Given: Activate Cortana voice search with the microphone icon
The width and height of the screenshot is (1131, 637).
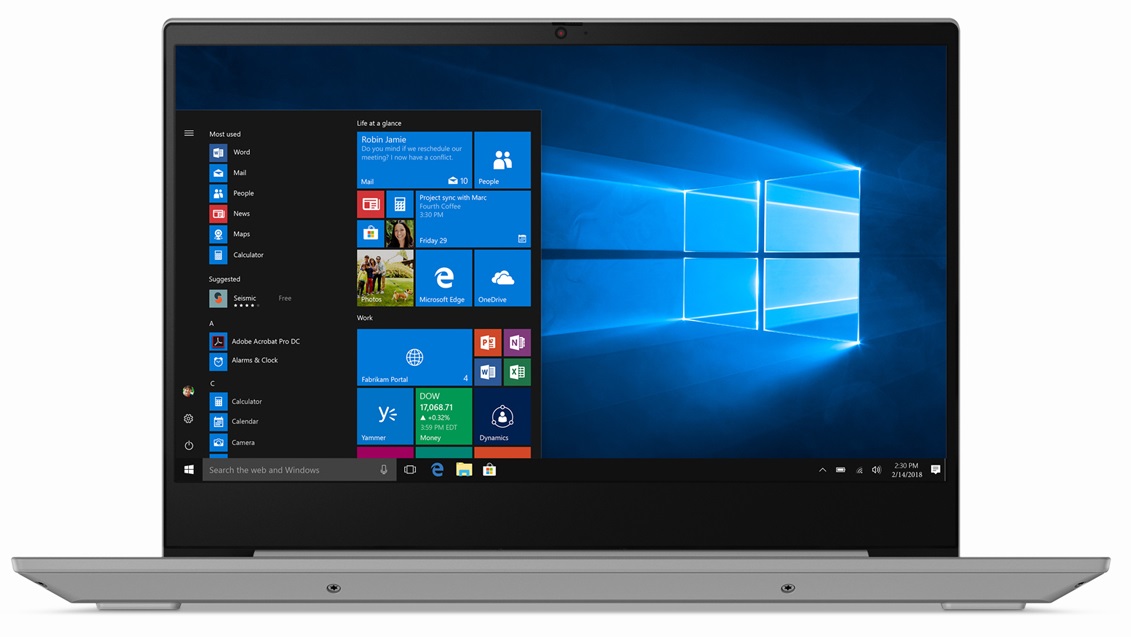Looking at the screenshot, I should coord(384,469).
